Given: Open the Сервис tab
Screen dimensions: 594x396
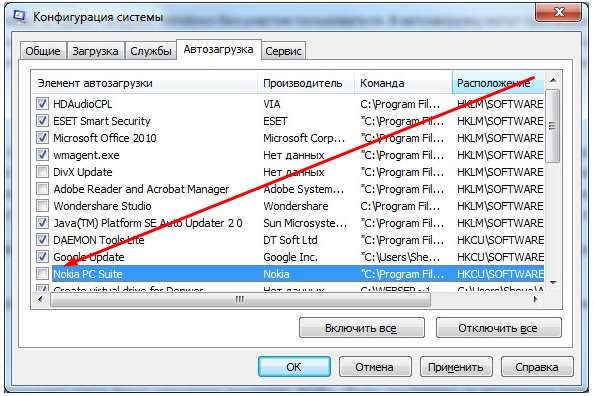Looking at the screenshot, I should 283,51.
